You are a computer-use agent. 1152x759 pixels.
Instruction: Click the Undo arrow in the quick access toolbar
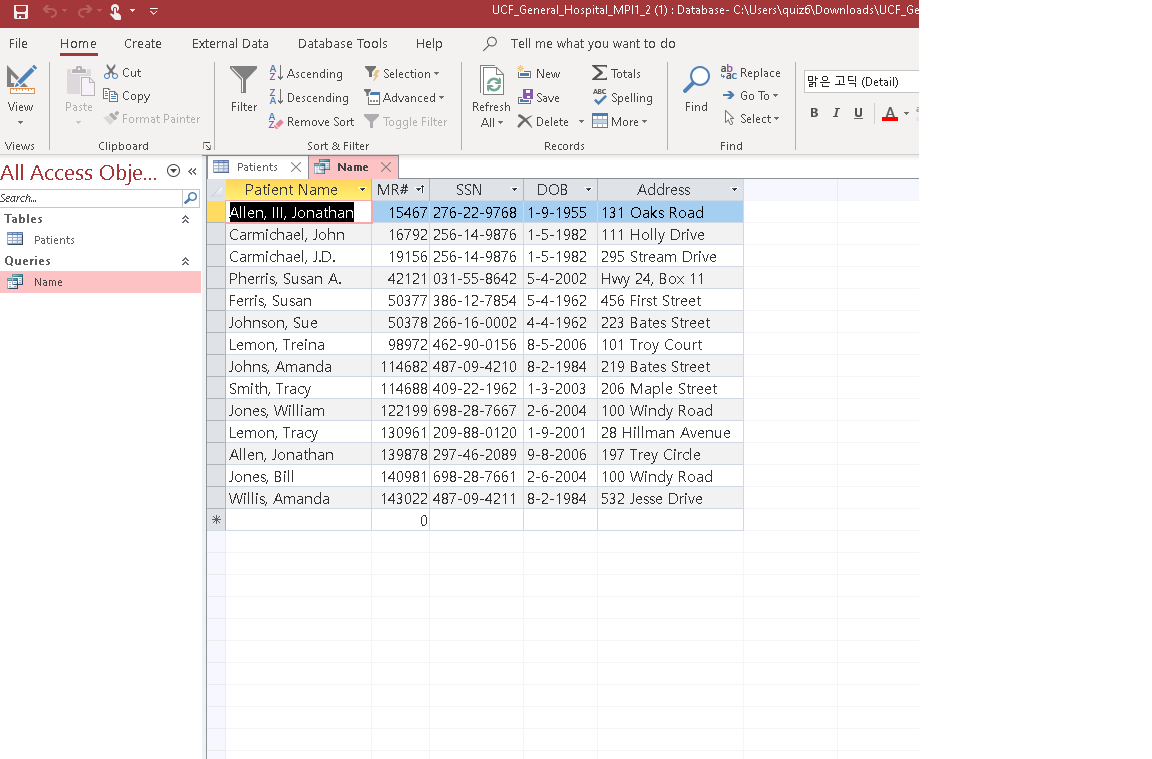(x=49, y=11)
